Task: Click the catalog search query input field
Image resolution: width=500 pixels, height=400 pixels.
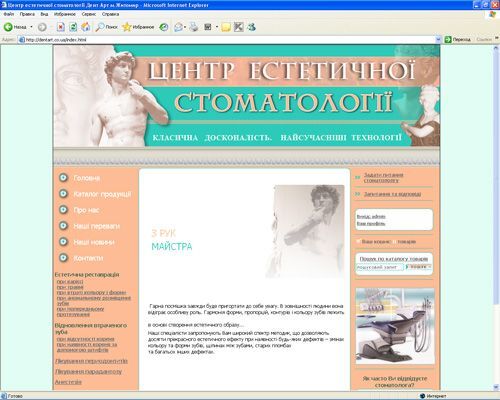Action: tap(380, 267)
